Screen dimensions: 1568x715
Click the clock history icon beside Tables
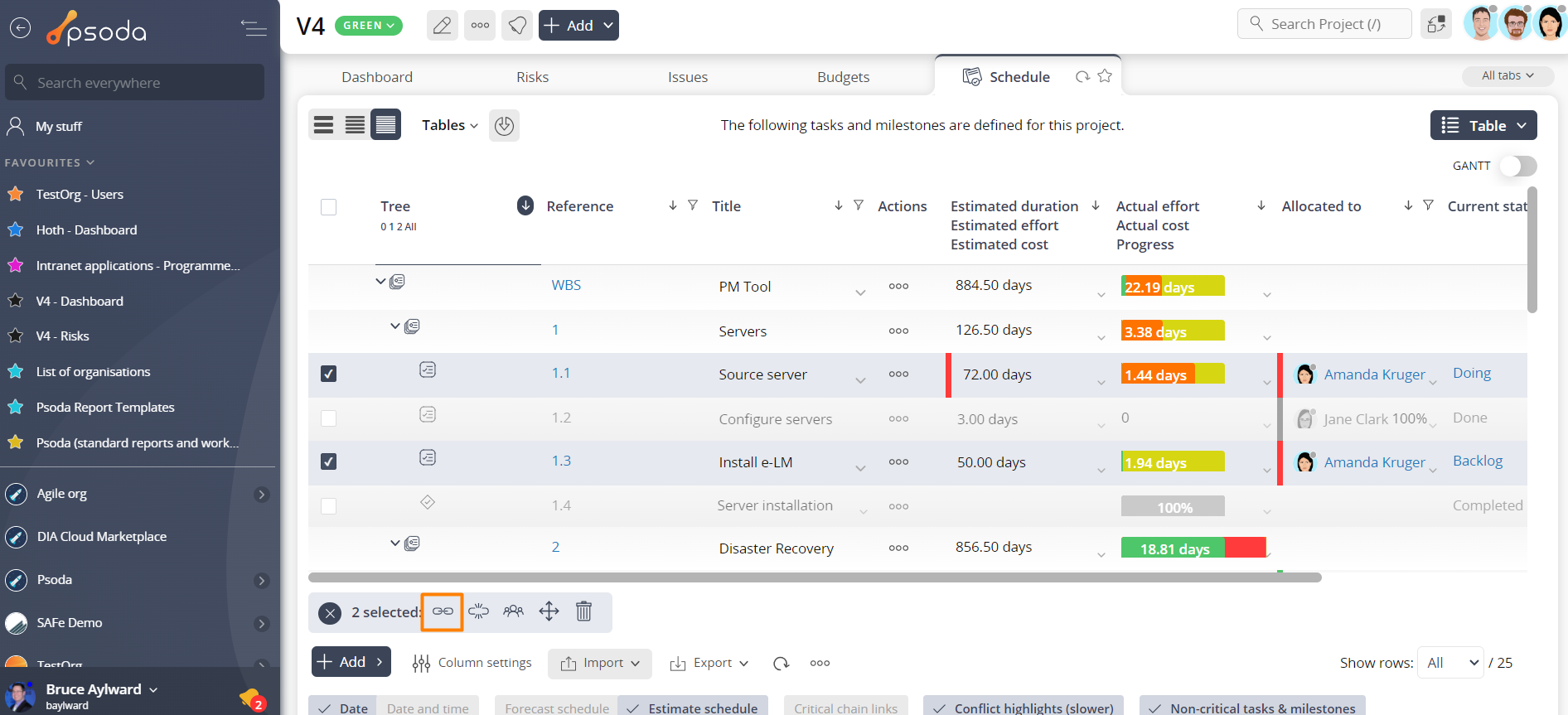504,126
